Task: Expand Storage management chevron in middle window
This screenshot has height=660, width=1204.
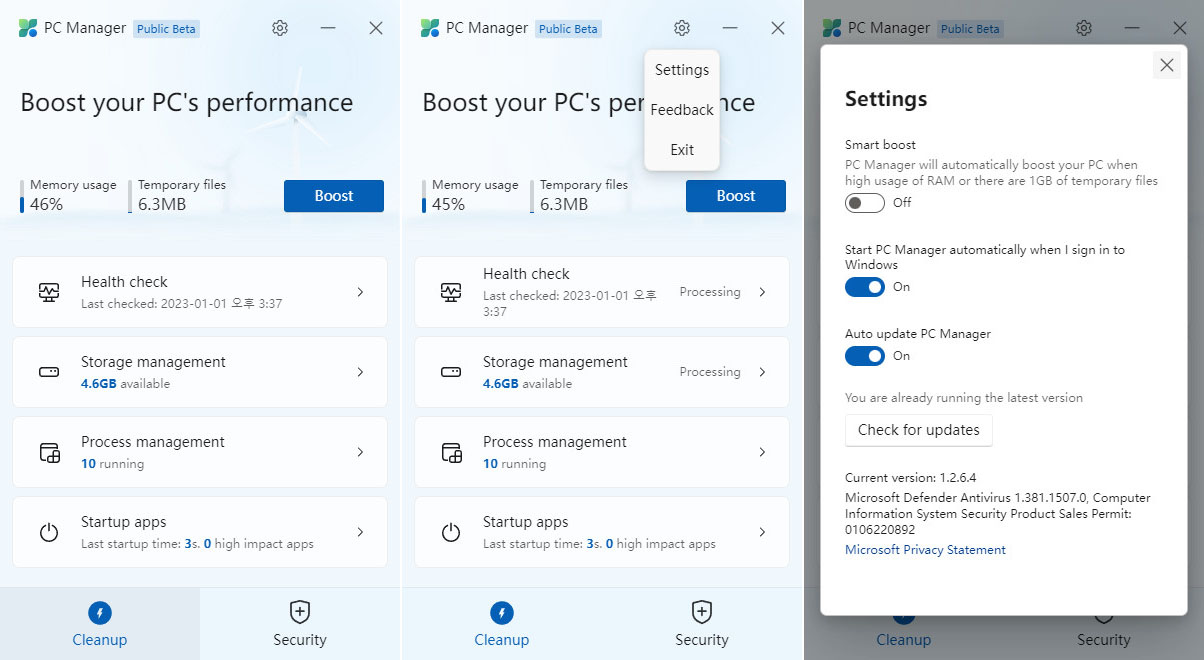Action: 762,372
